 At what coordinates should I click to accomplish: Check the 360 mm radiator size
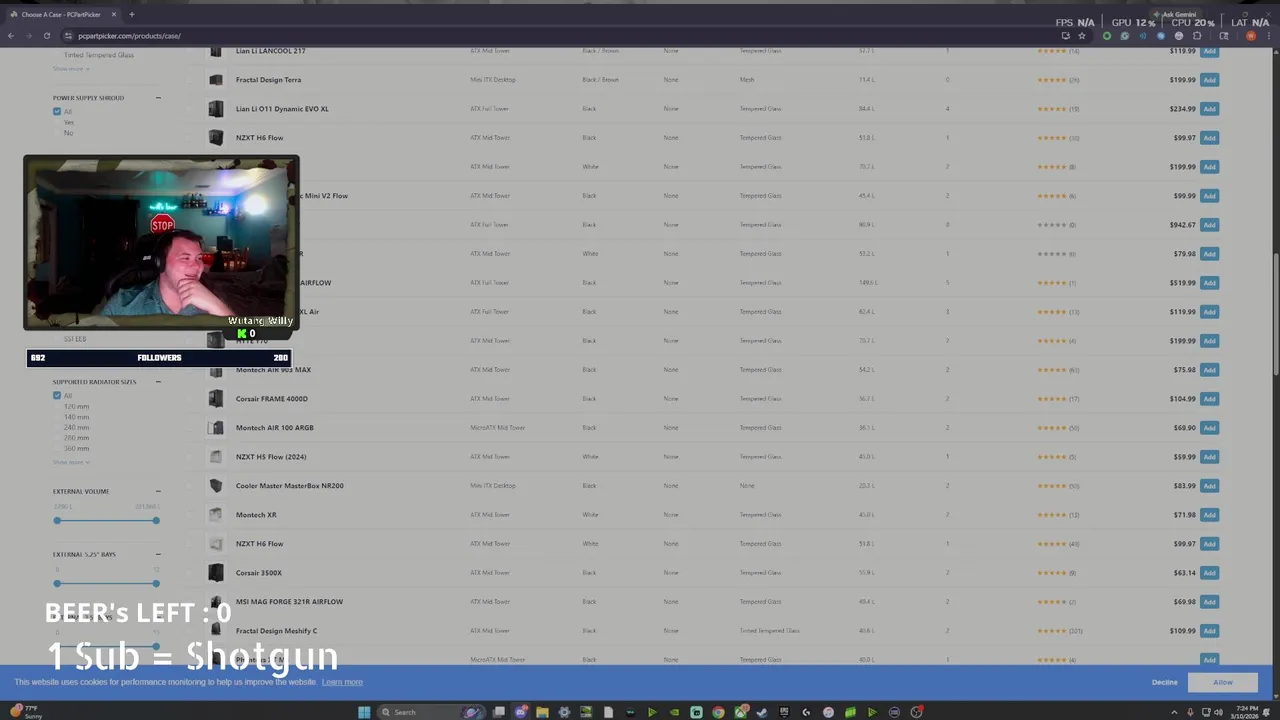point(76,449)
